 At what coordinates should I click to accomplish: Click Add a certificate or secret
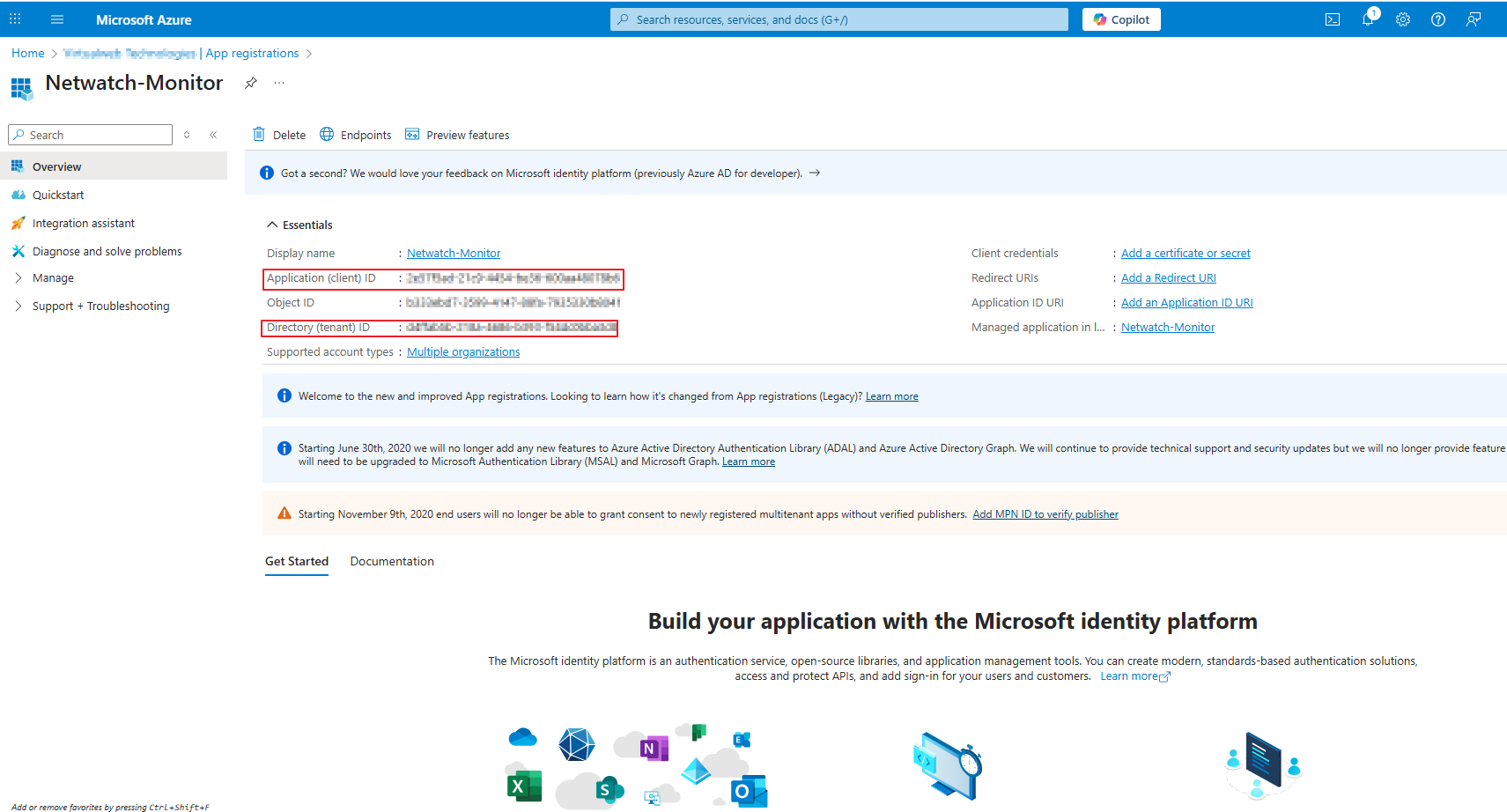click(1186, 253)
